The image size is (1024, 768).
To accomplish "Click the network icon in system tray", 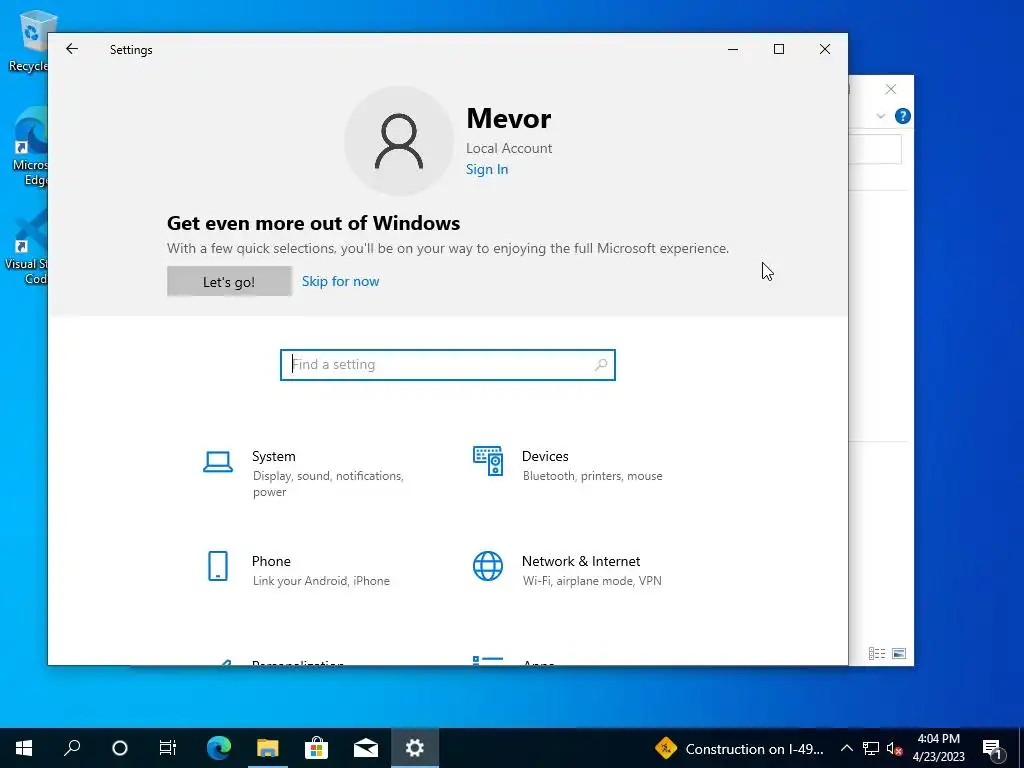I will click(871, 748).
